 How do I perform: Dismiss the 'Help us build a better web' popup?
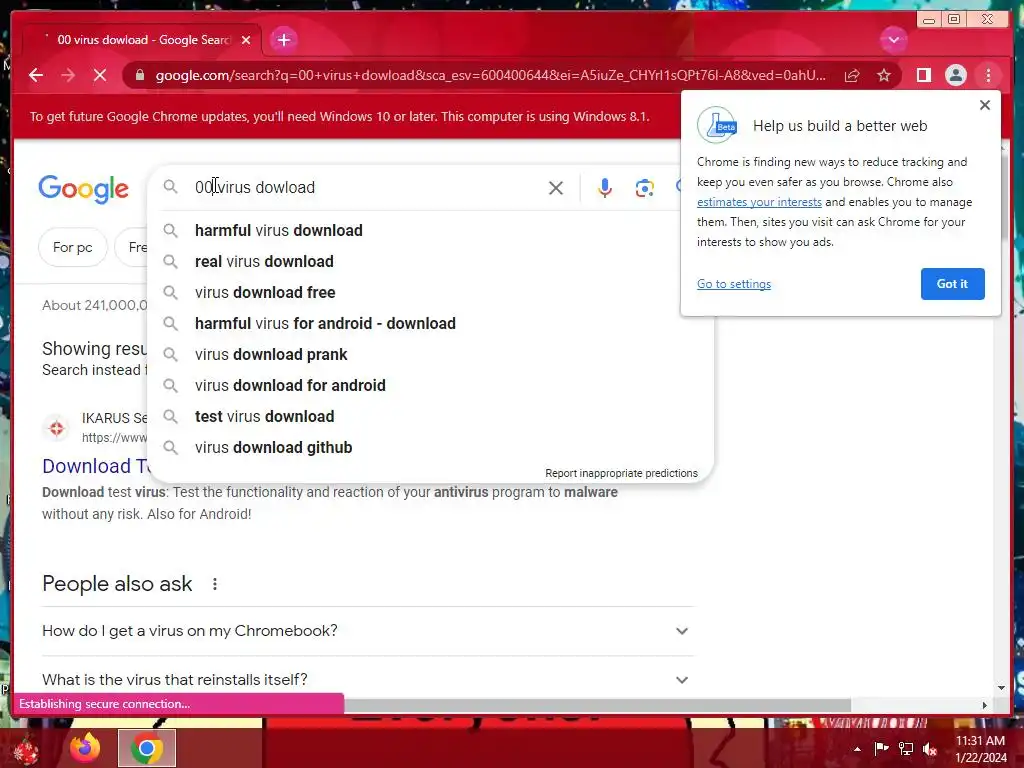pos(985,105)
